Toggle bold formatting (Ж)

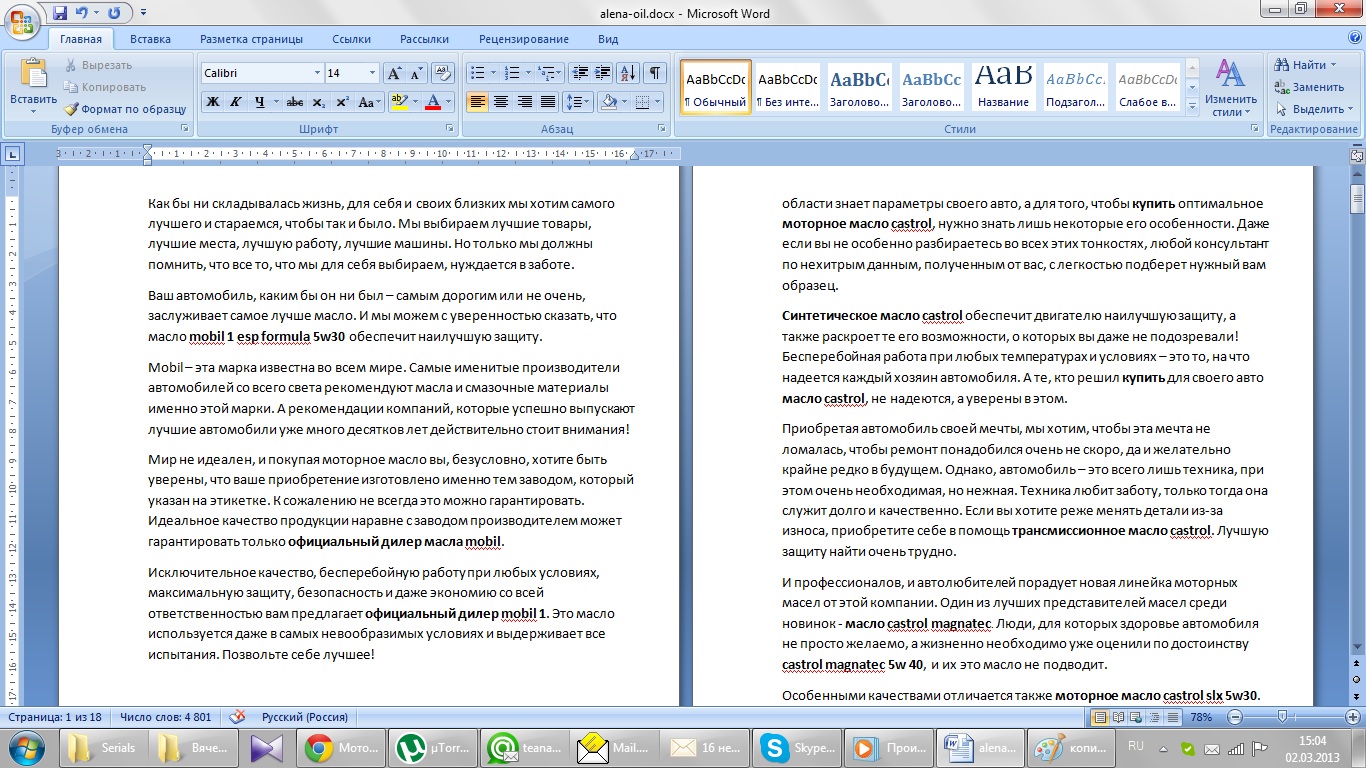click(x=212, y=102)
